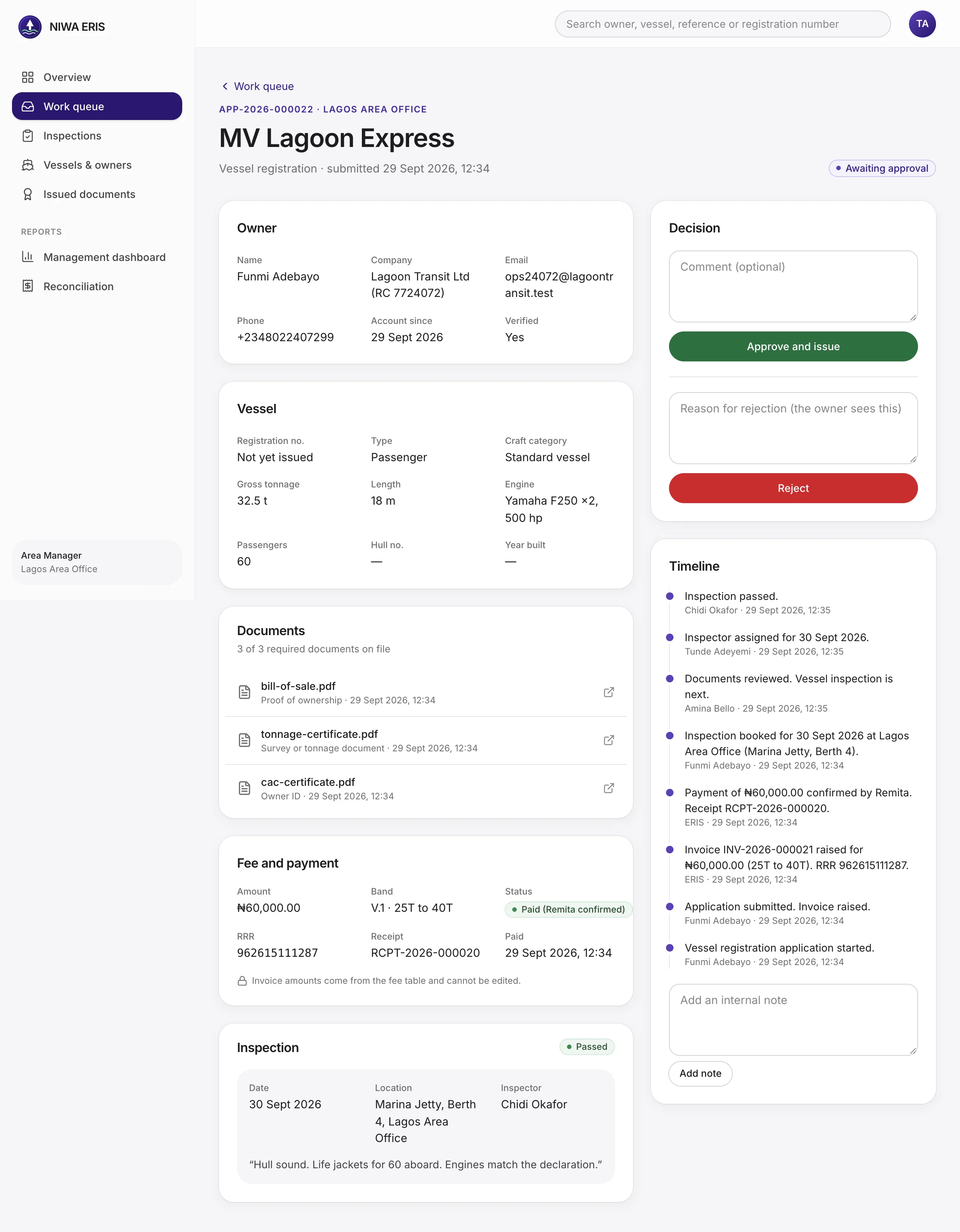
Task: Click the NIWA ERIS logo icon
Action: (x=30, y=27)
